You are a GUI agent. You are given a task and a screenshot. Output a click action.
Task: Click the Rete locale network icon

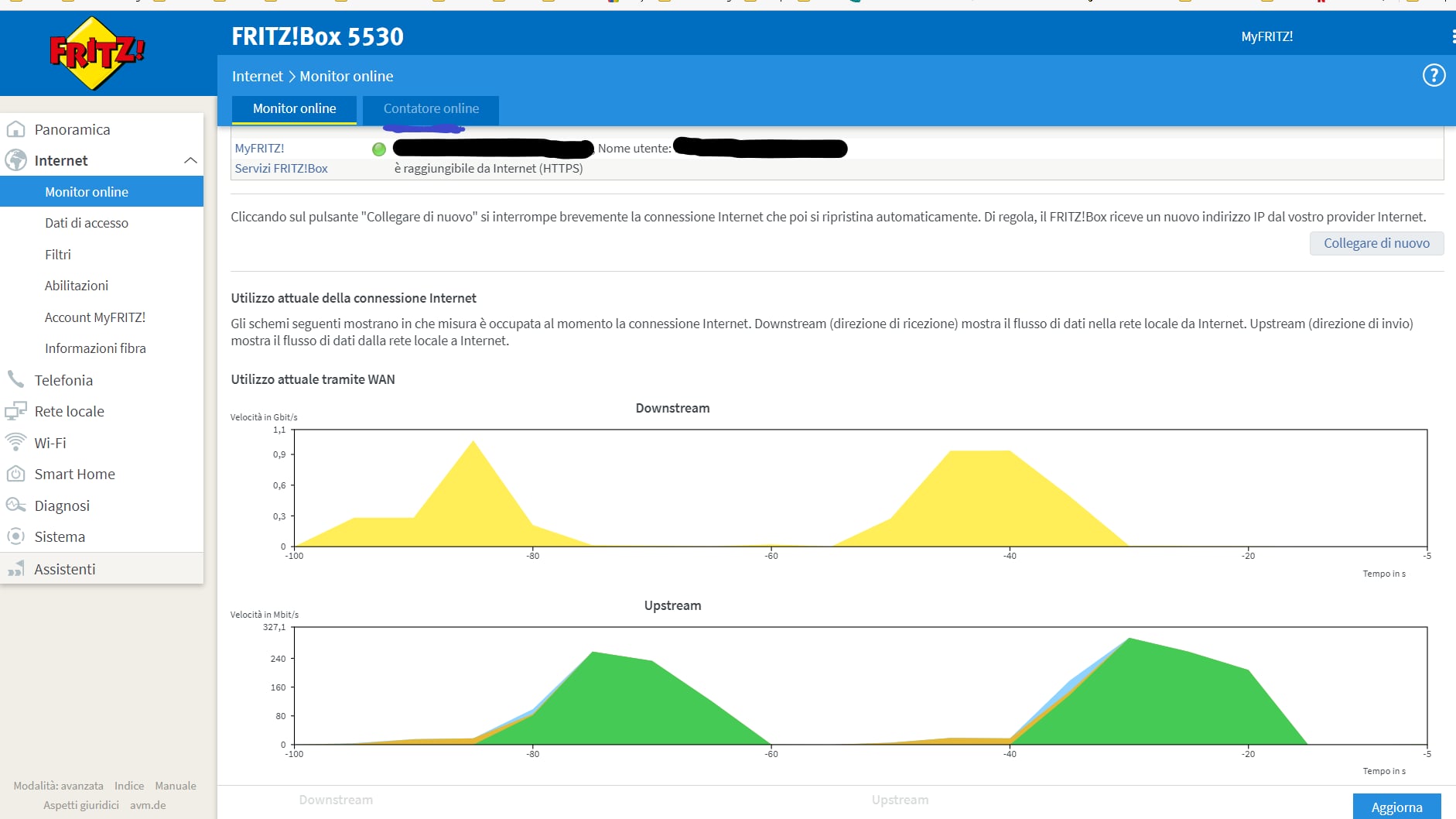(x=15, y=411)
